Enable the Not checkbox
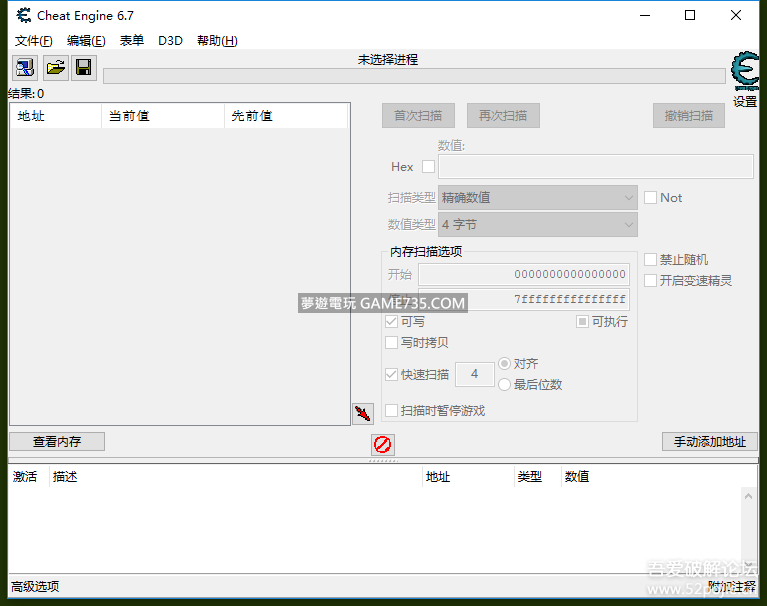 [651, 198]
